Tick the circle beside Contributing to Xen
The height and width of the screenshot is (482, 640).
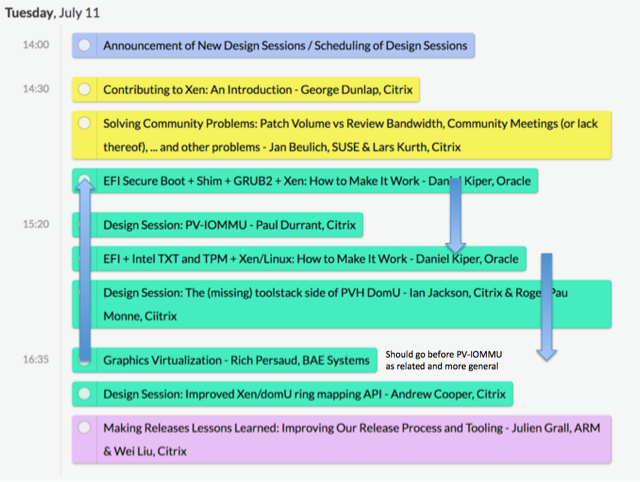pos(85,90)
